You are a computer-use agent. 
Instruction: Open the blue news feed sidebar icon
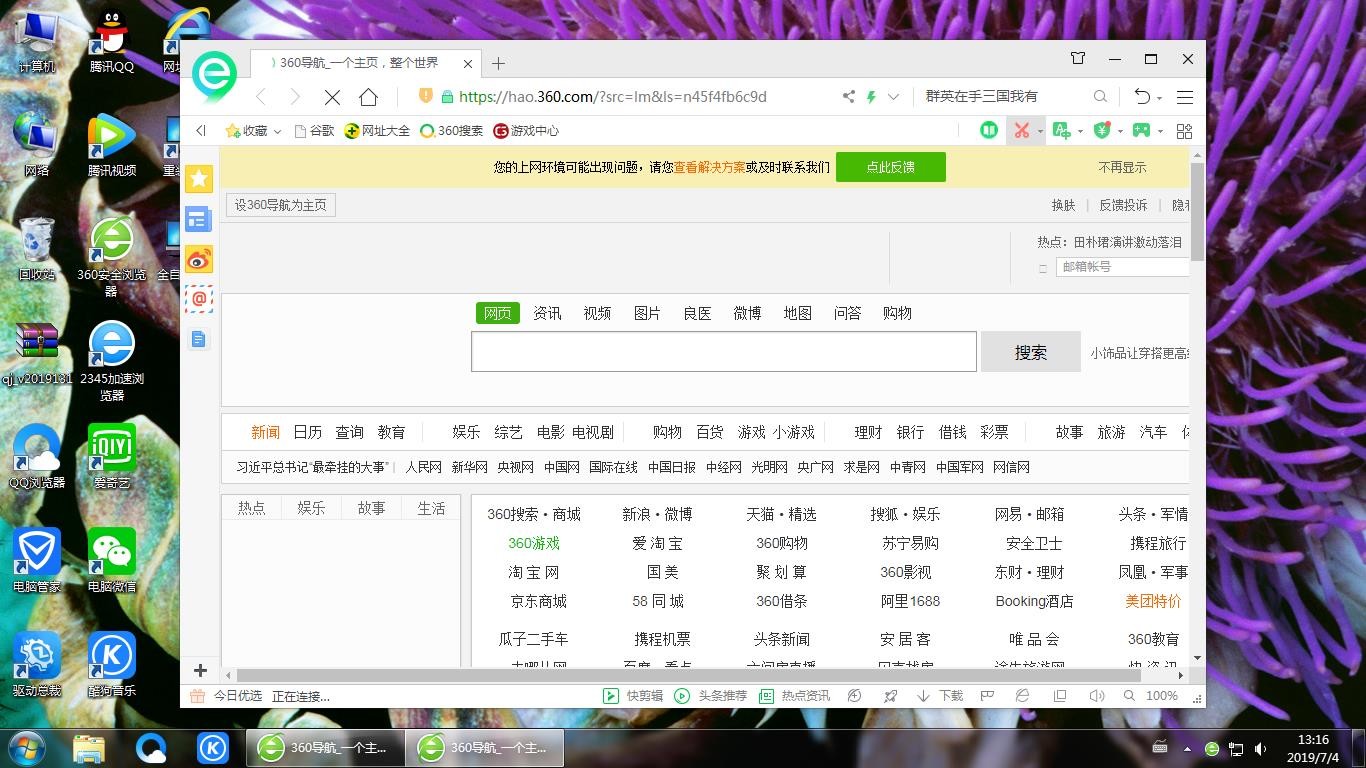(199, 219)
